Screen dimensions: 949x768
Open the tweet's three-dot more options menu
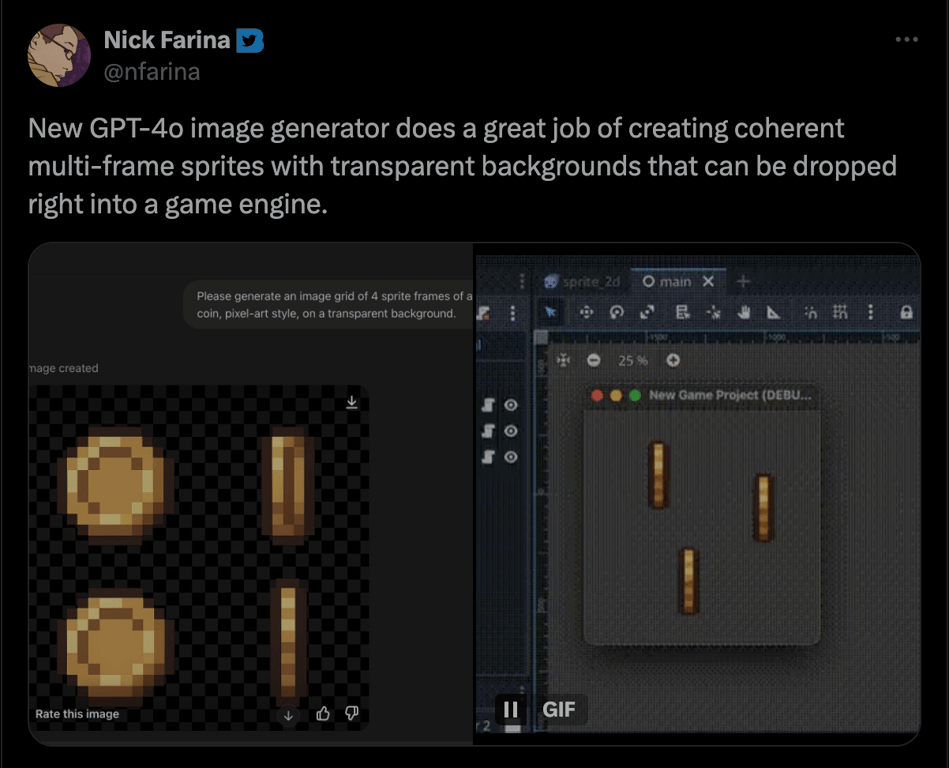(x=907, y=39)
